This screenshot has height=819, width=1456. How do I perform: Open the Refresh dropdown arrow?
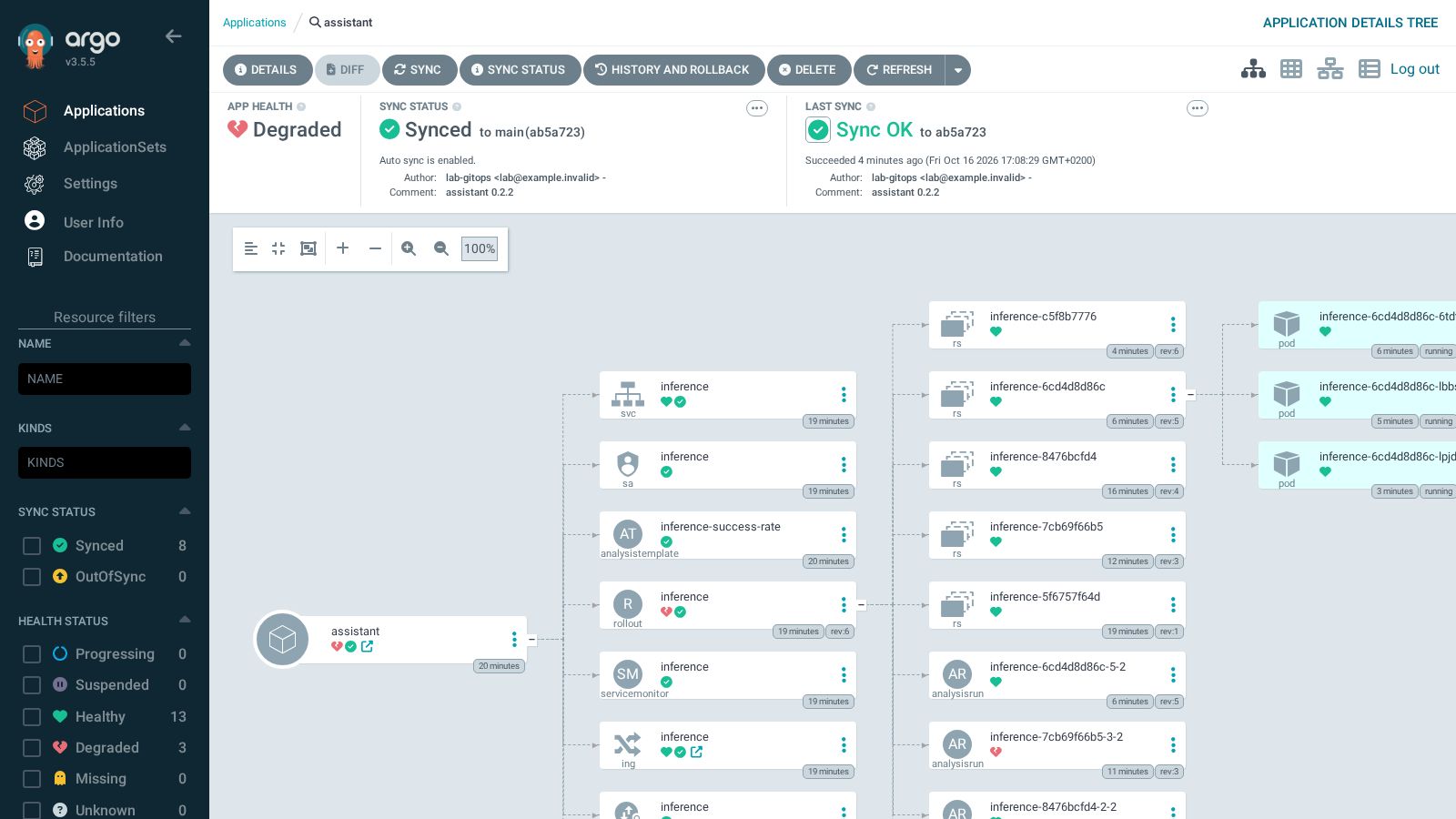[957, 70]
